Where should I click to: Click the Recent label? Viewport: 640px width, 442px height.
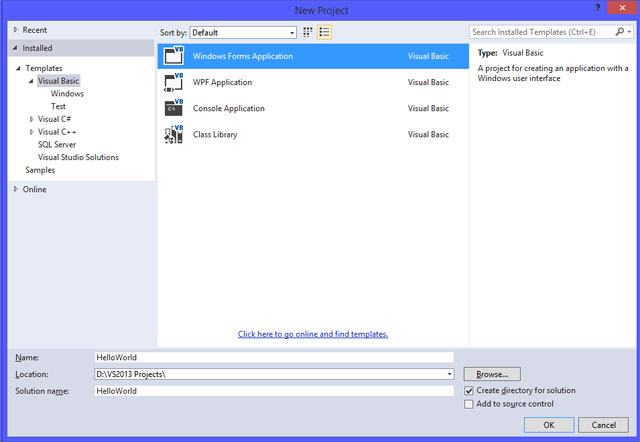point(35,30)
